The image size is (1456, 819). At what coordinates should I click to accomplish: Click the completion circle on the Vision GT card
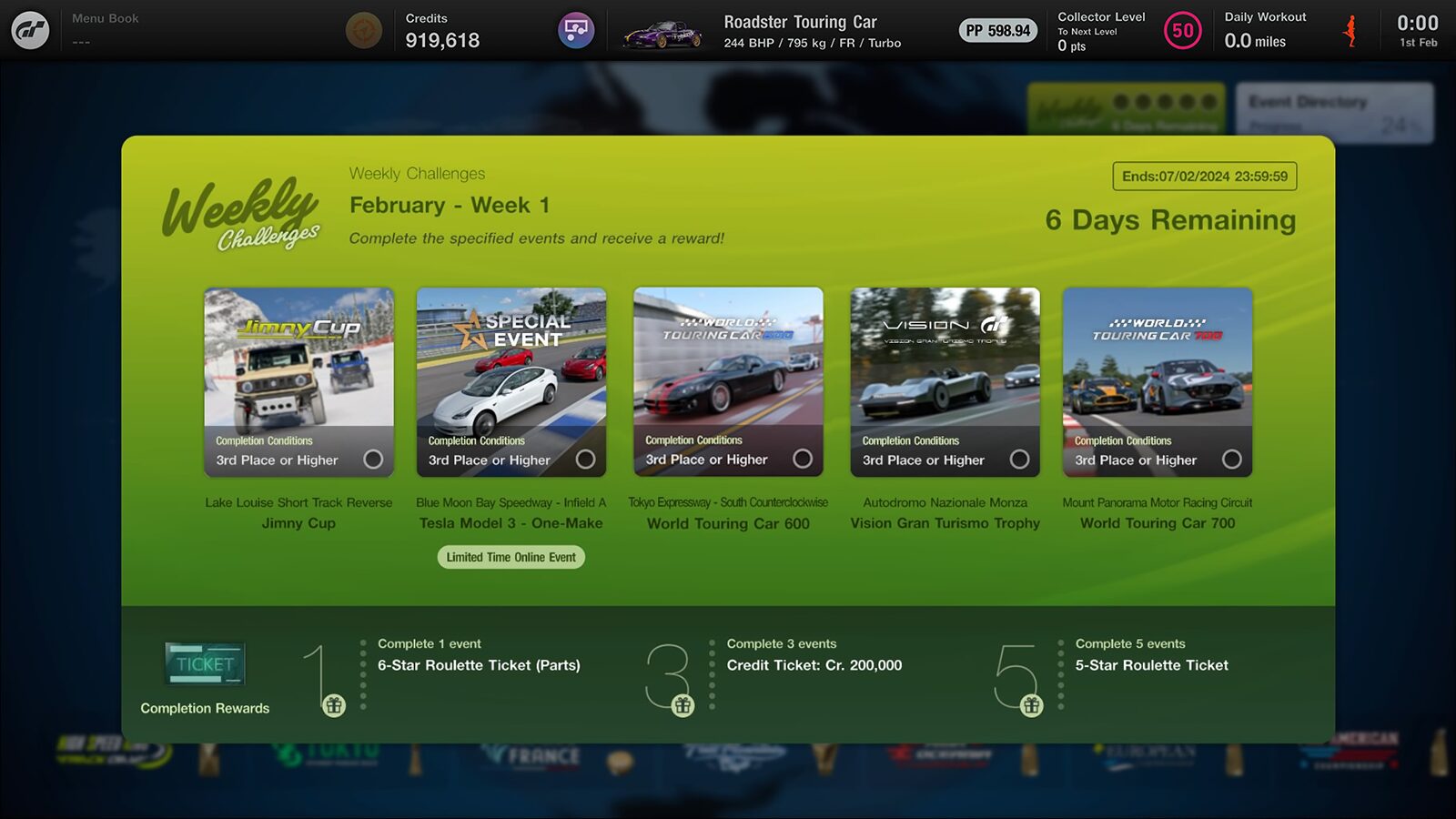pos(1020,460)
